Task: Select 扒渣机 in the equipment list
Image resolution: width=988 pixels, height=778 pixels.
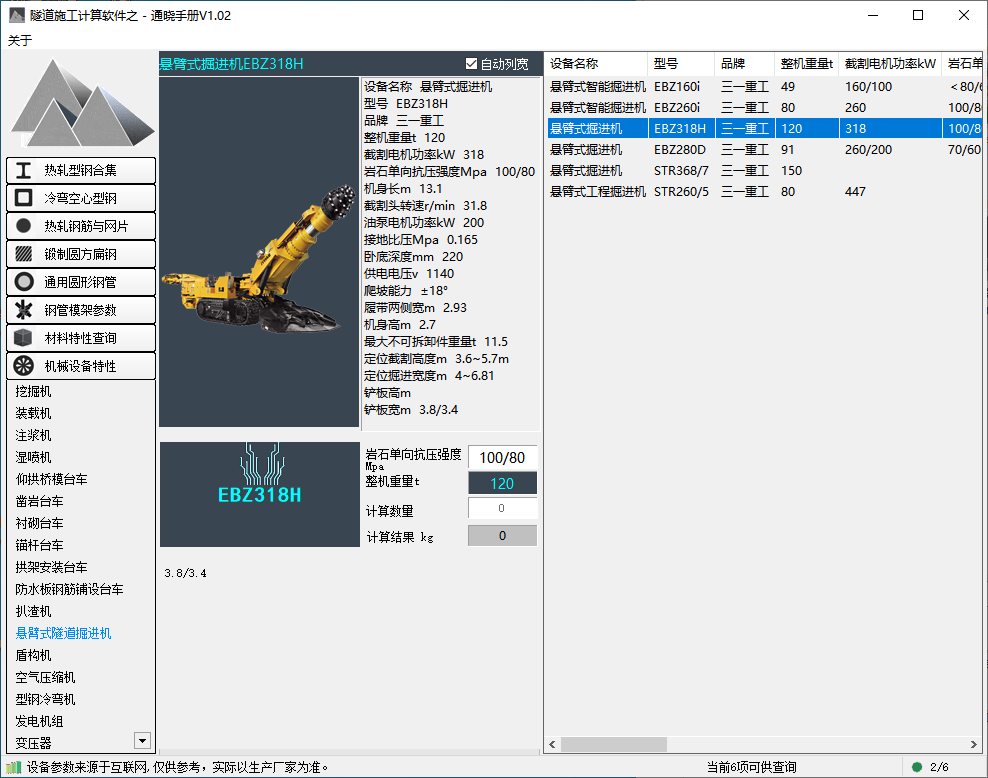Action: click(x=33, y=612)
